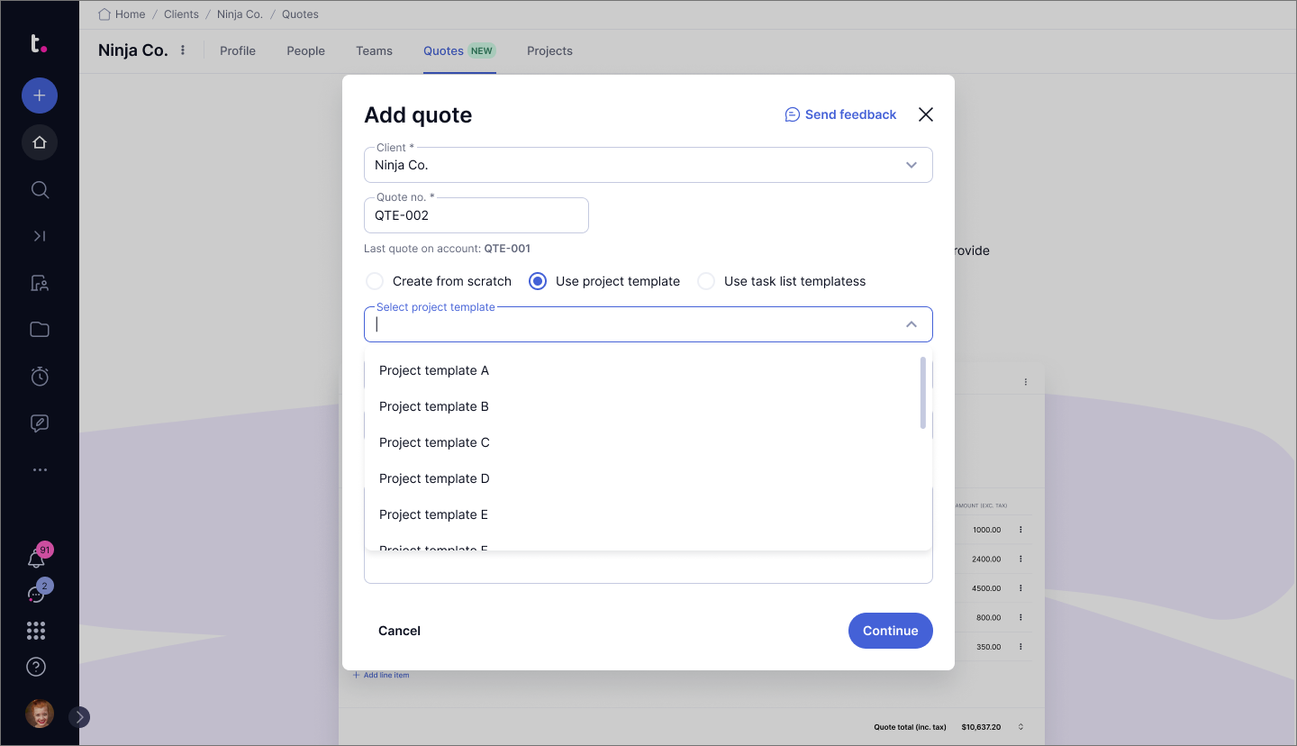Select the Use project template radio option
The width and height of the screenshot is (1297, 746).
click(x=538, y=281)
